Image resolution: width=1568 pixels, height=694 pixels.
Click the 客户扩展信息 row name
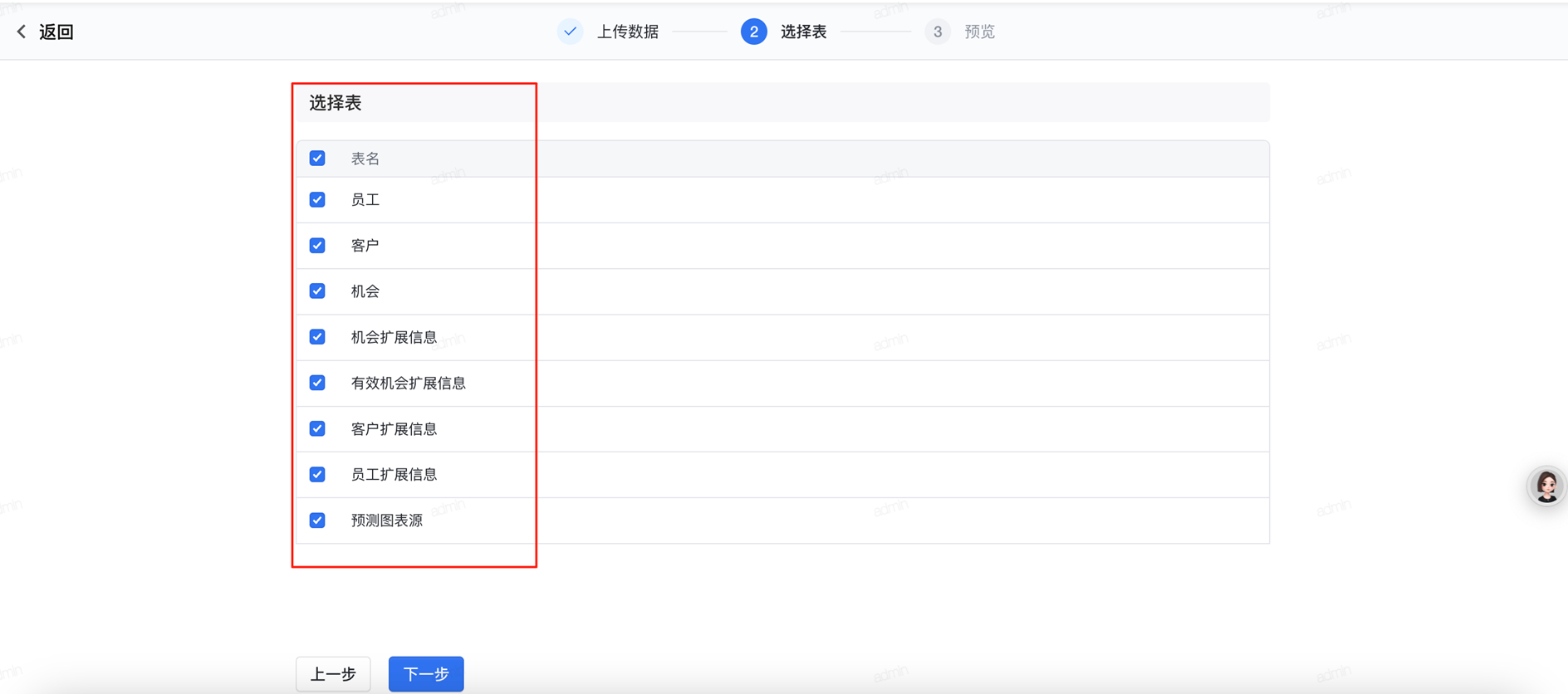[x=394, y=429]
